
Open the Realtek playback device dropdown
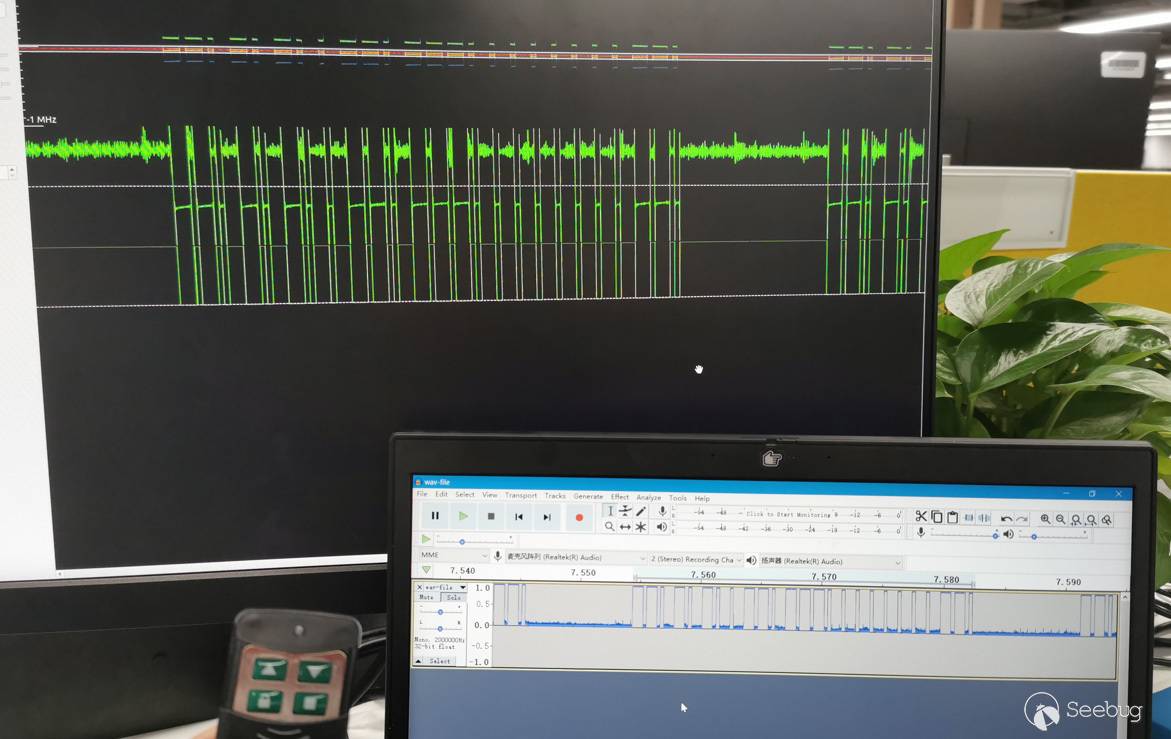pos(830,561)
